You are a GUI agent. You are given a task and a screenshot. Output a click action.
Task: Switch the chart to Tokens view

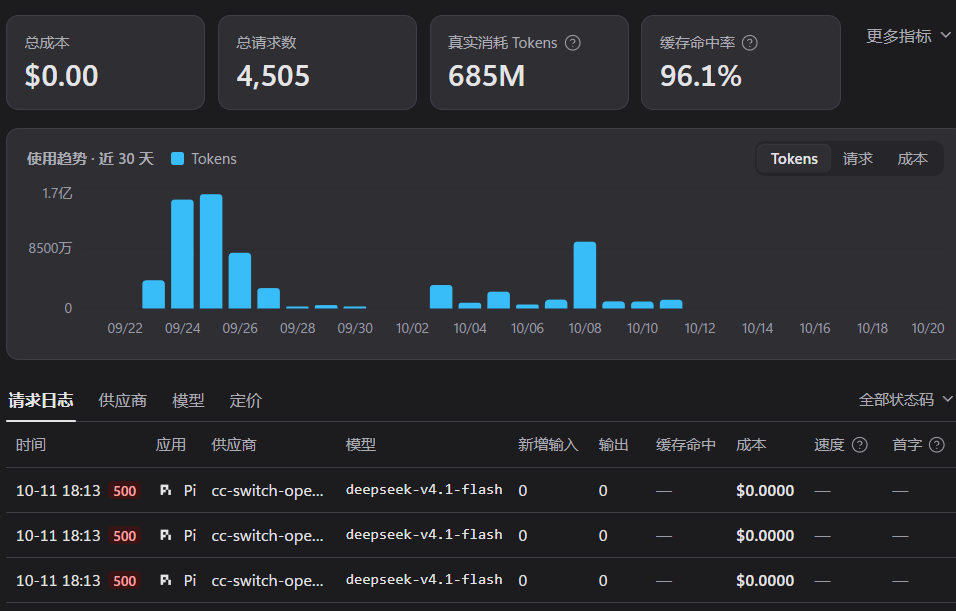click(794, 159)
